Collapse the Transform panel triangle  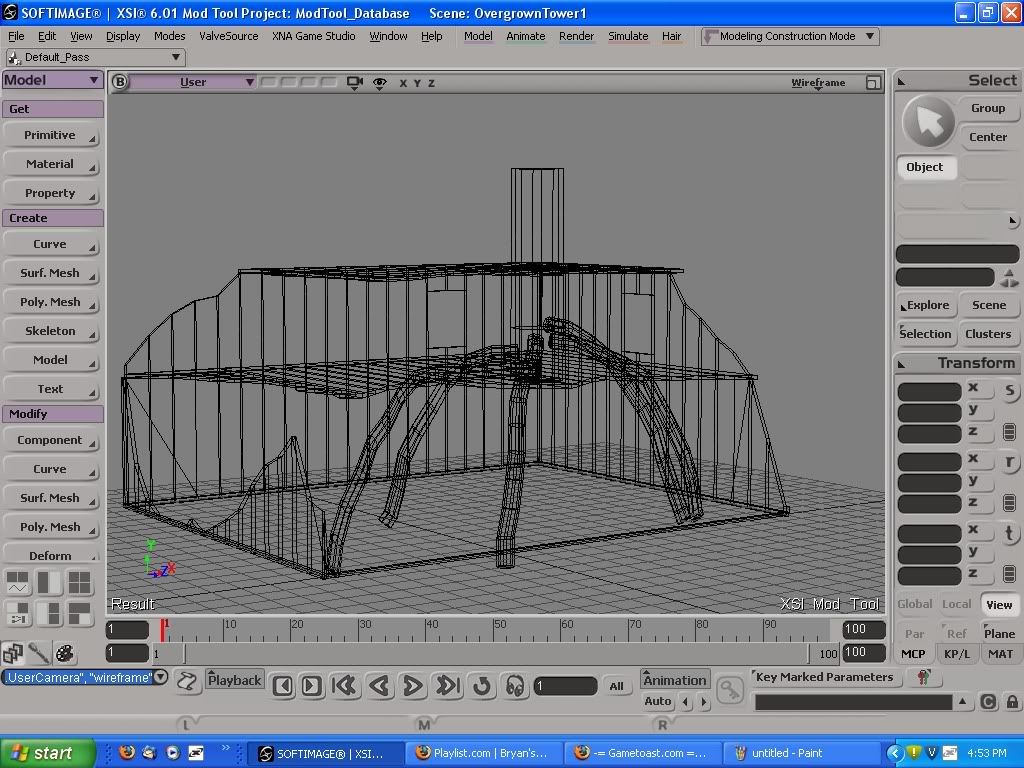point(902,364)
